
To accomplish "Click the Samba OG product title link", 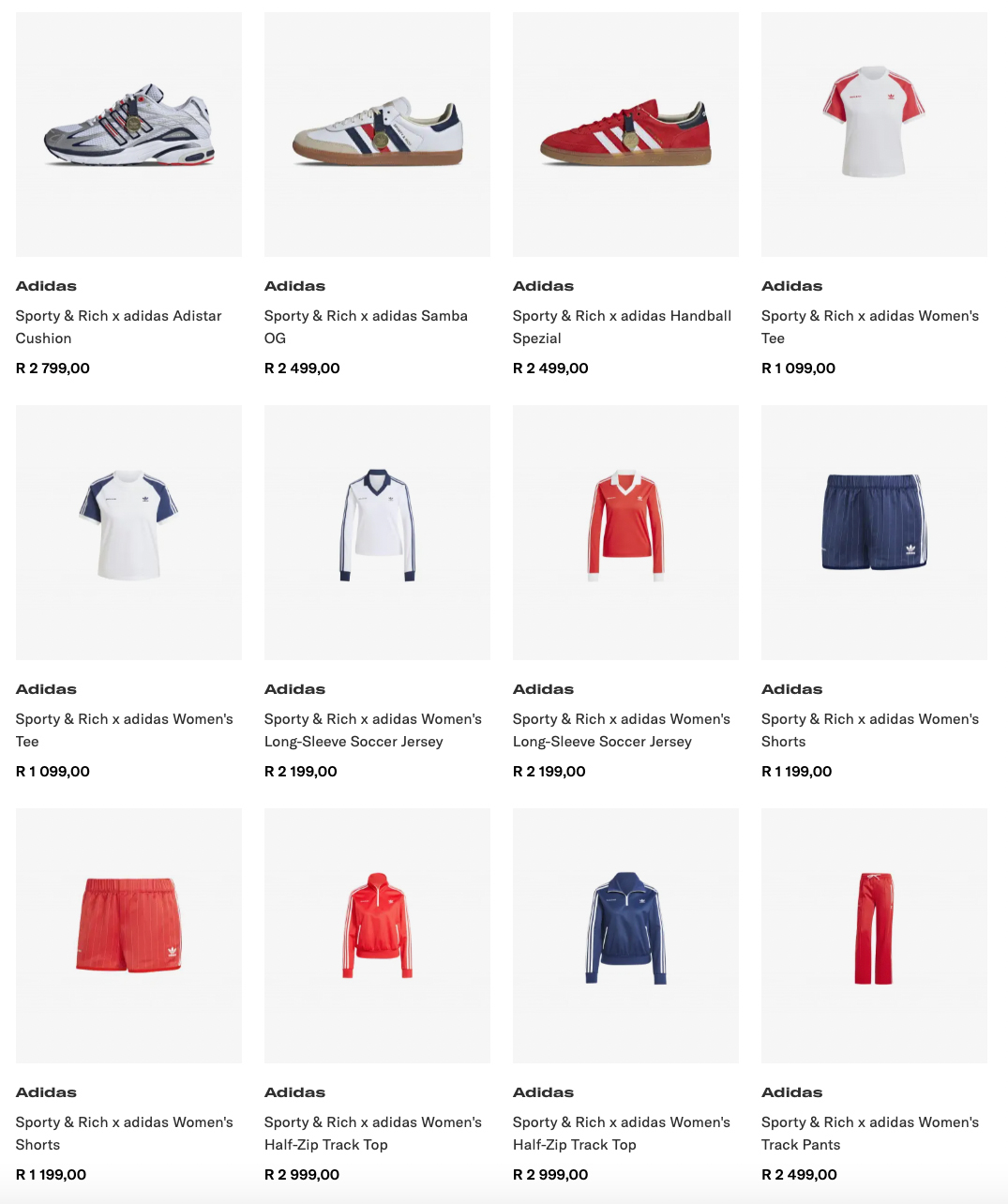I will click(x=366, y=327).
